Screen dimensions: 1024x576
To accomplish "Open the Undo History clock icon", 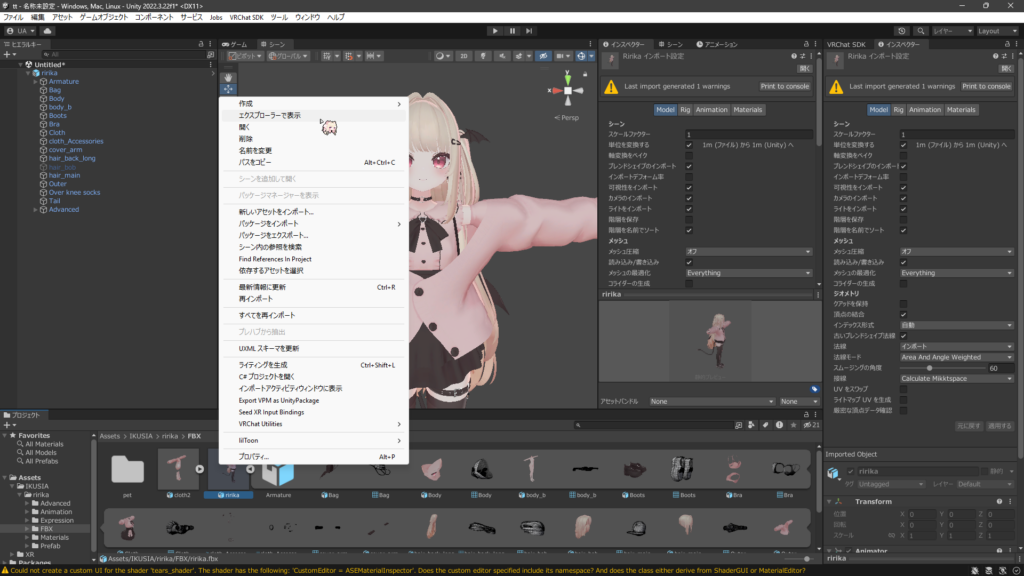I will coord(902,31).
